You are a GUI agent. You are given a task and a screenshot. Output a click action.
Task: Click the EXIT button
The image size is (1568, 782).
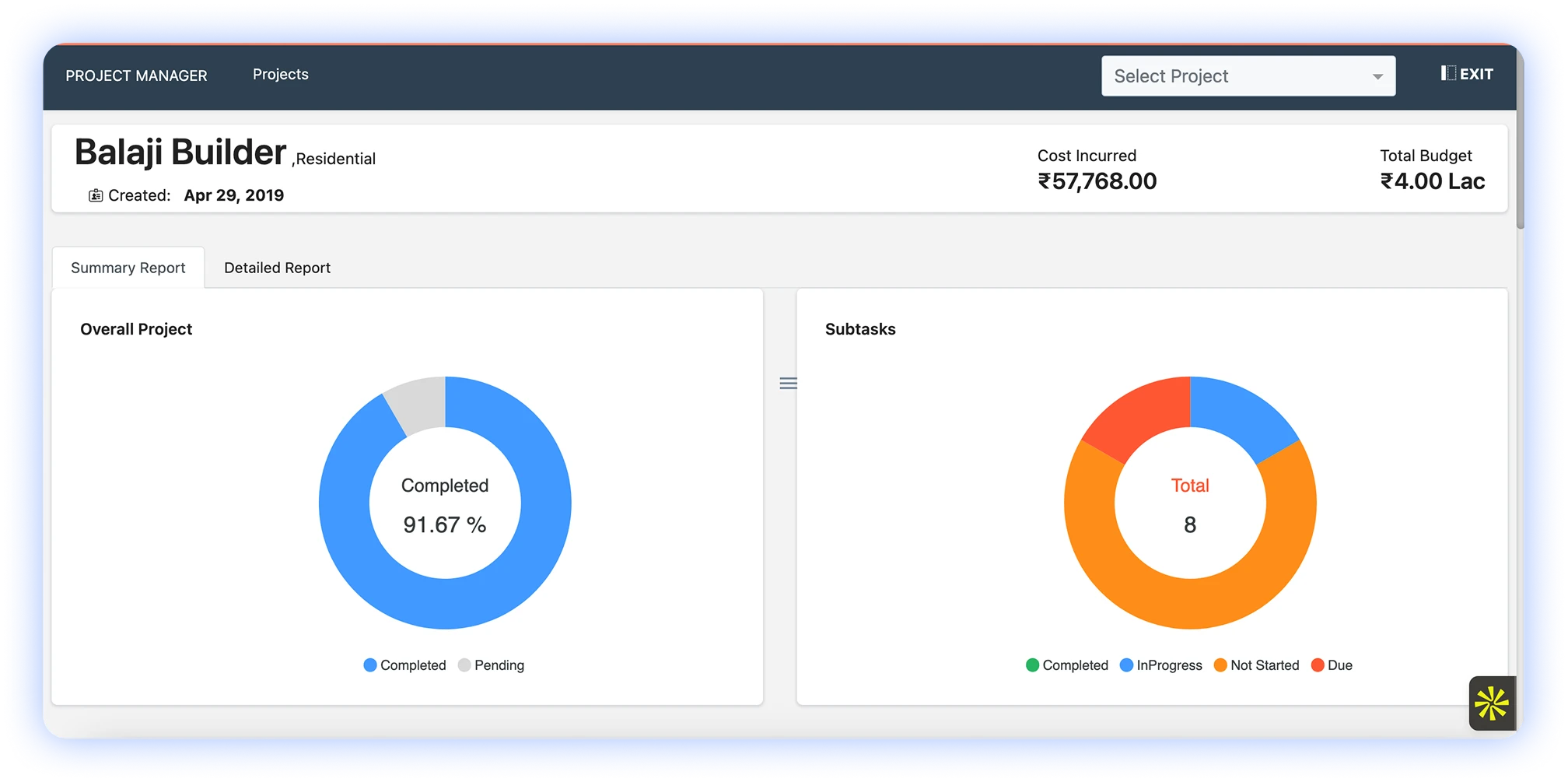(1467, 74)
